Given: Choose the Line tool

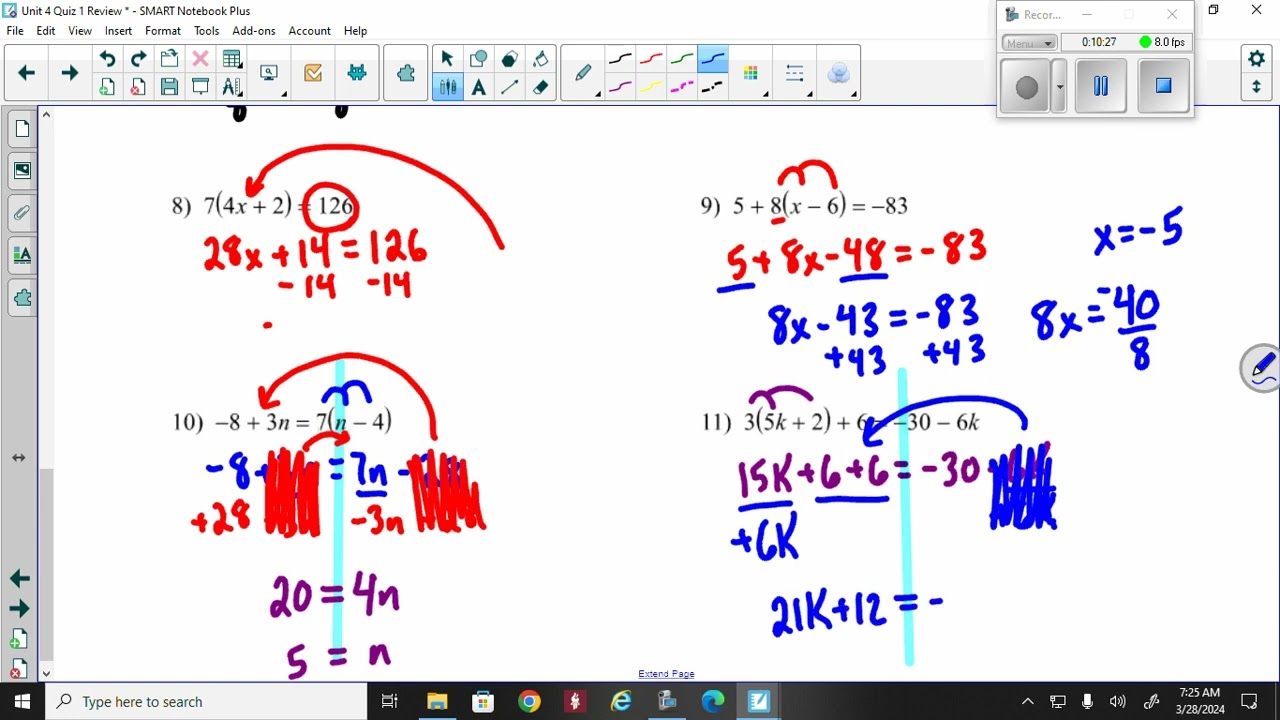Looking at the screenshot, I should (x=509, y=87).
